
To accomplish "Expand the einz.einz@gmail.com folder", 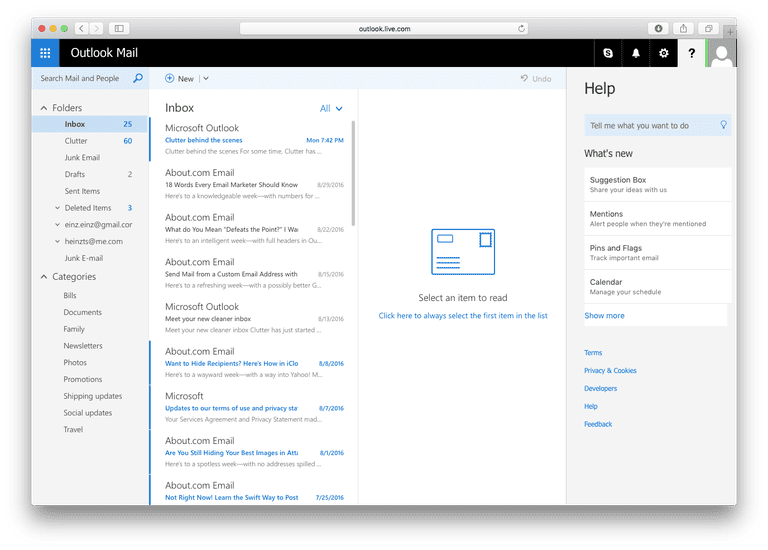I will [x=57, y=224].
